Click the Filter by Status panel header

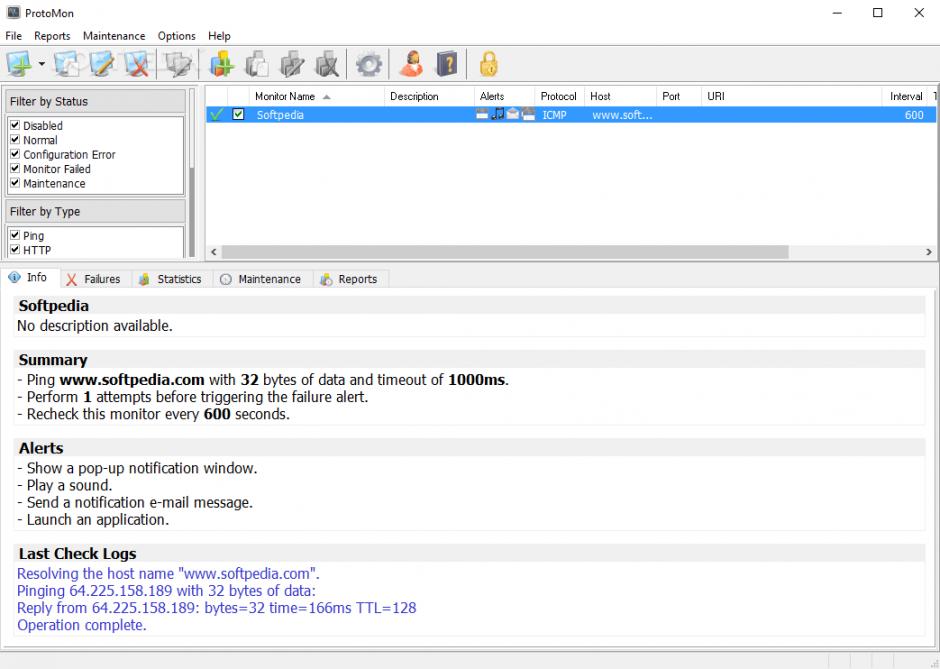coord(95,101)
